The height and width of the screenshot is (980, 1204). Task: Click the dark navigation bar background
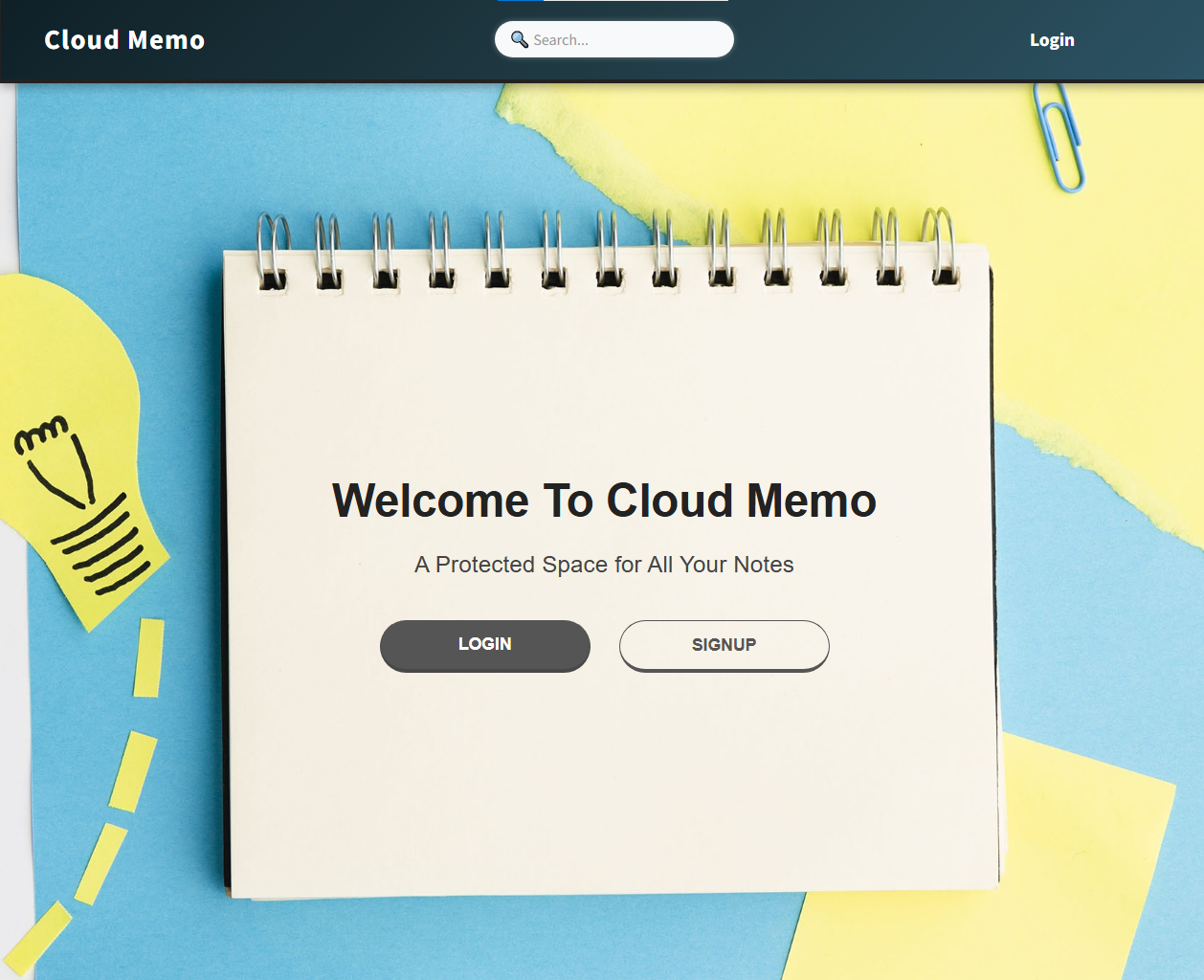[335, 40]
